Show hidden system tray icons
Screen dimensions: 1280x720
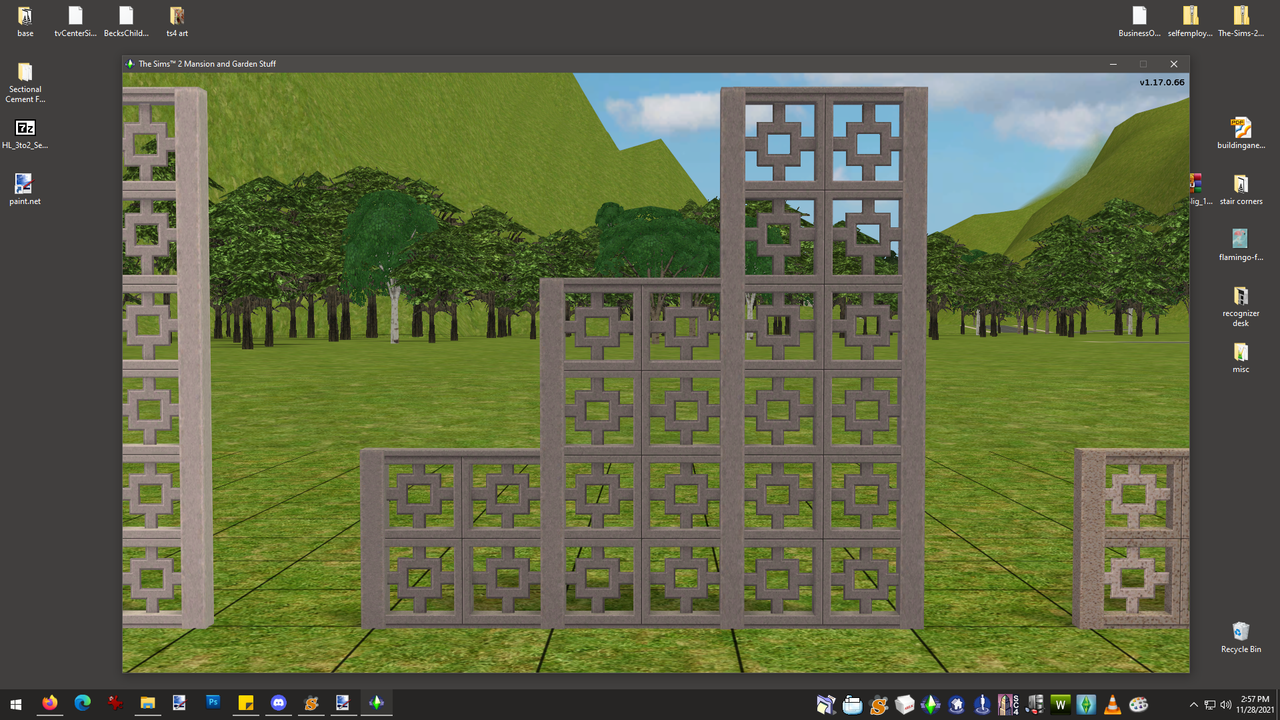(x=1193, y=705)
